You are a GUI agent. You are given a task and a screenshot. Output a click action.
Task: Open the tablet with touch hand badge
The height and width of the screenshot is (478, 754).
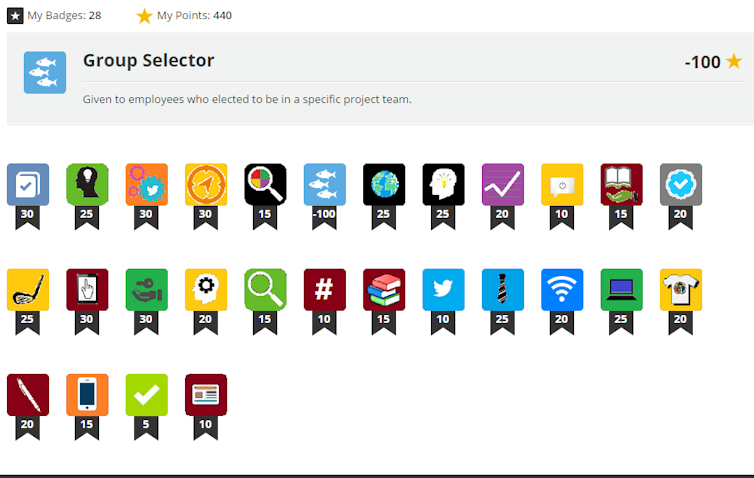(87, 289)
